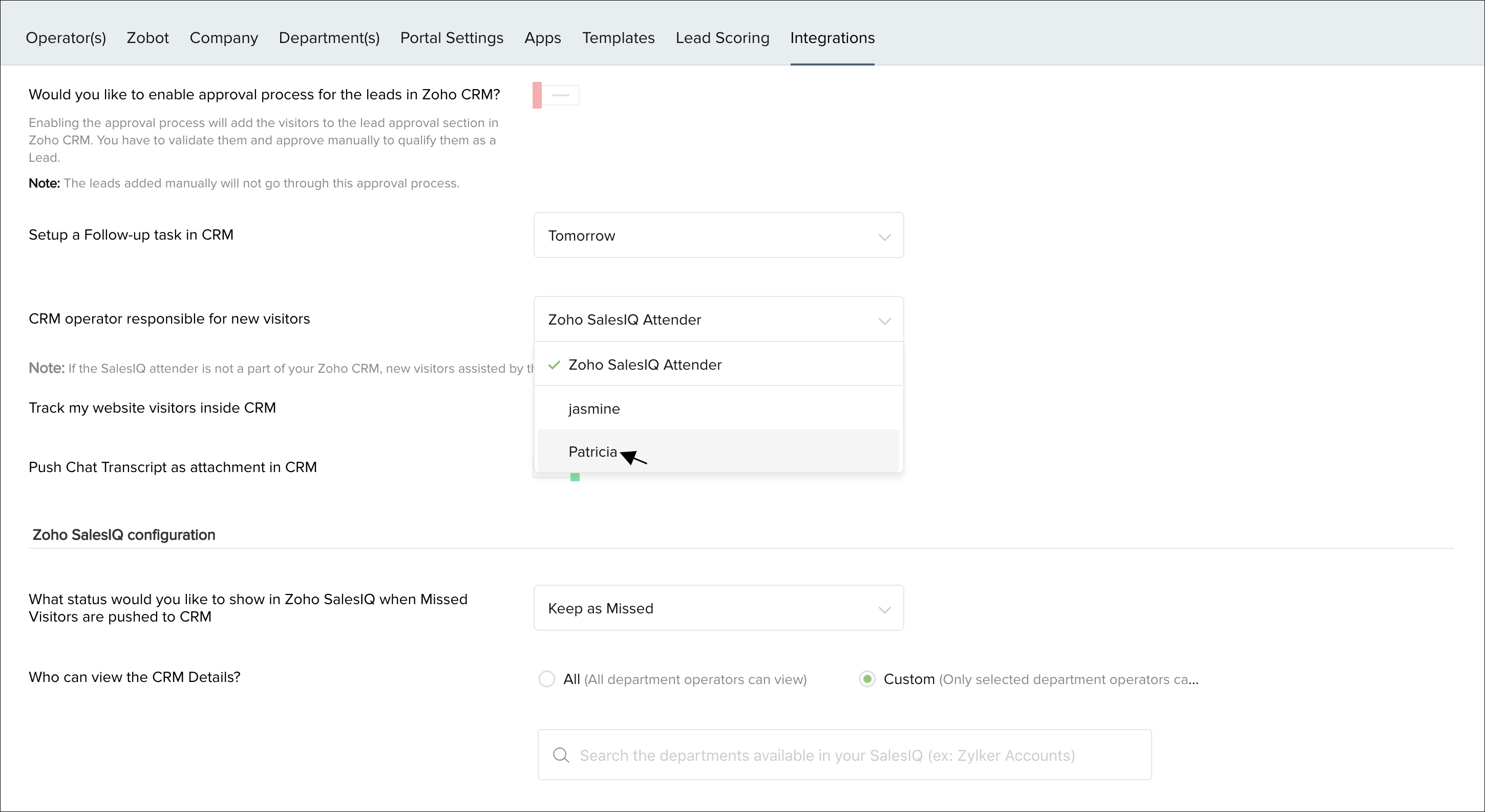The width and height of the screenshot is (1485, 812).
Task: Click the magnifier icon in the department search
Action: 561,755
